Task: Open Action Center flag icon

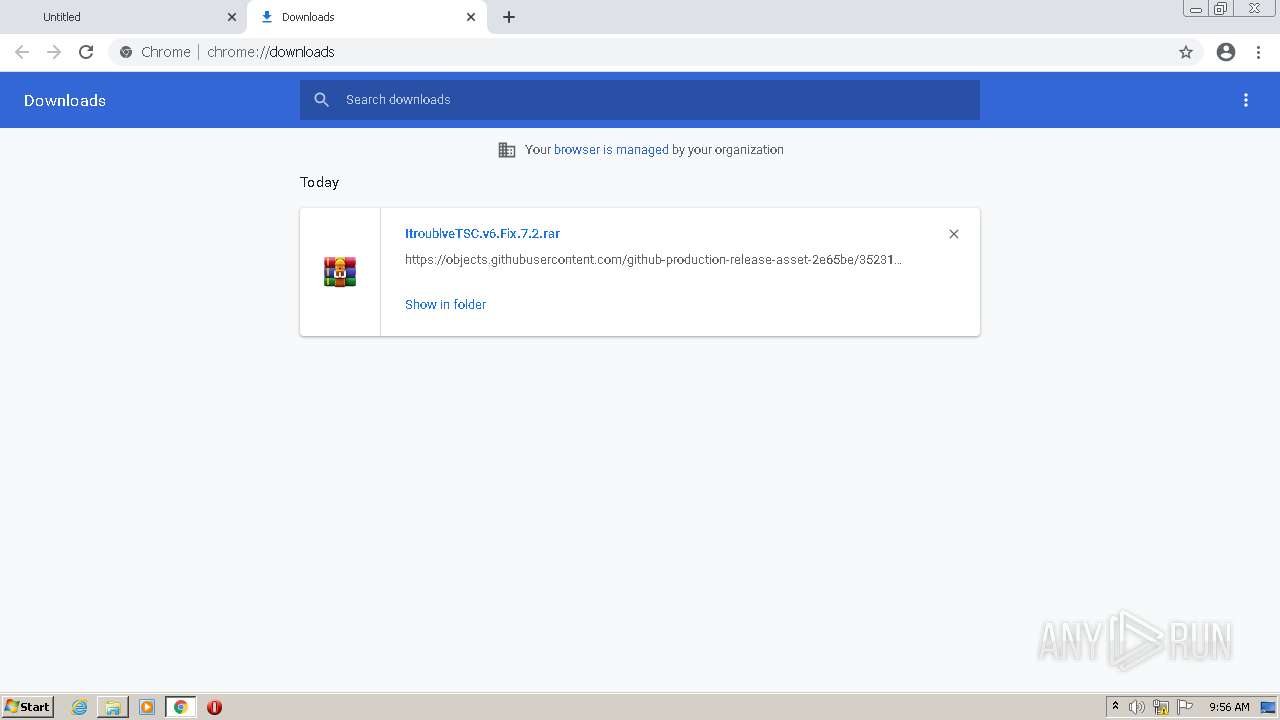Action: pyautogui.click(x=1185, y=707)
